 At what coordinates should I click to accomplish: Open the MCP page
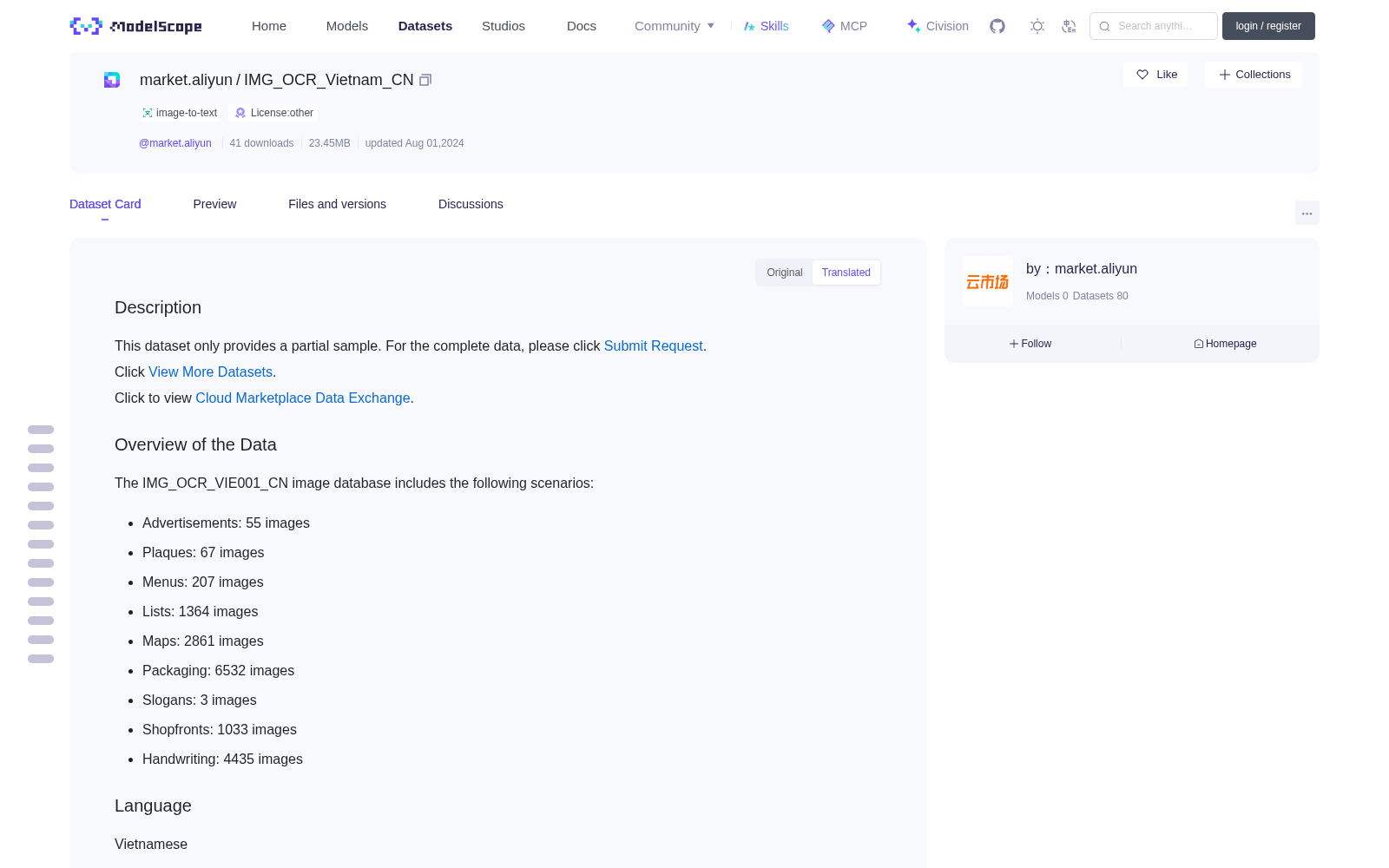845,26
